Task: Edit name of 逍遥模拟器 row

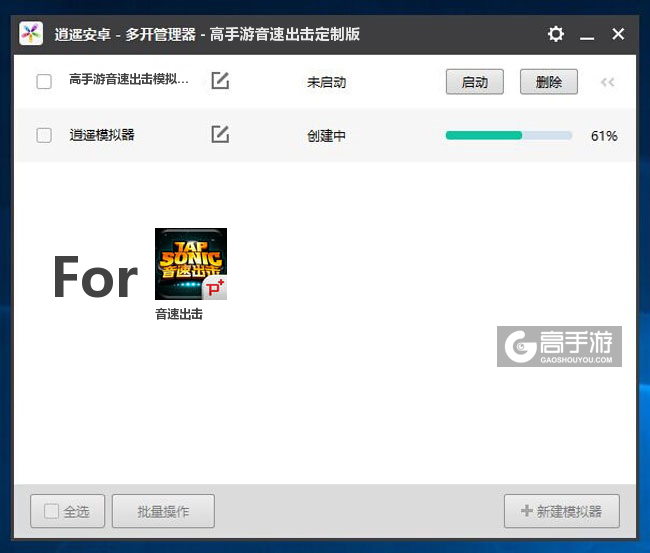Action: tap(220, 134)
